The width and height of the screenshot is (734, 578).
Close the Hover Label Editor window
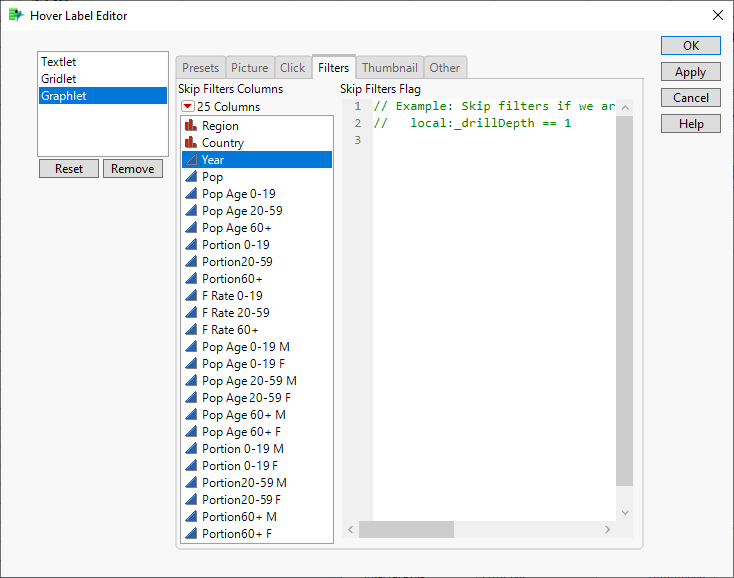point(717,15)
